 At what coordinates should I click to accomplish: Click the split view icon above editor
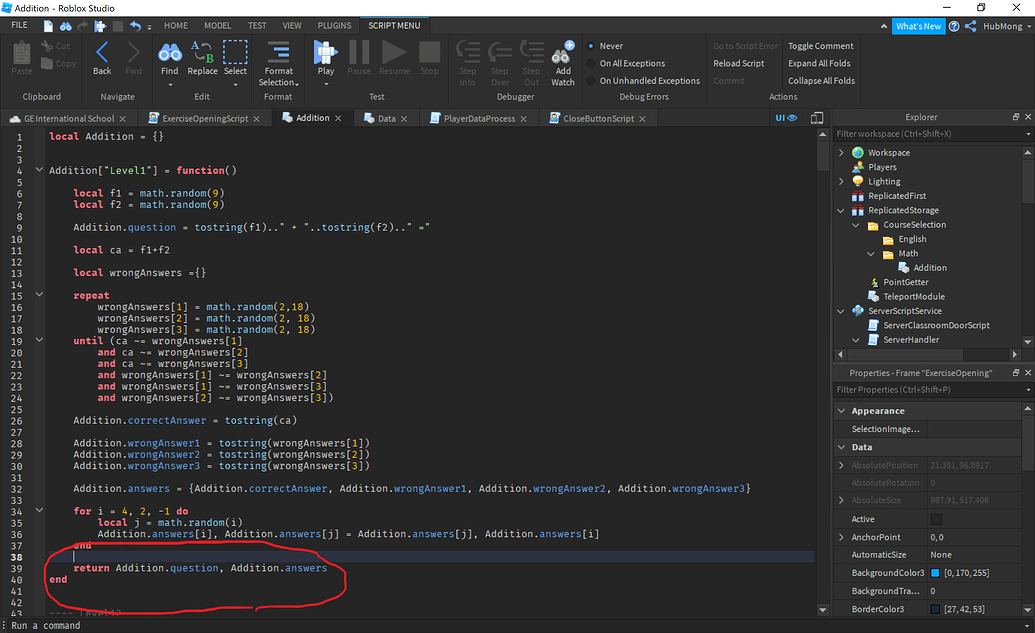click(817, 118)
